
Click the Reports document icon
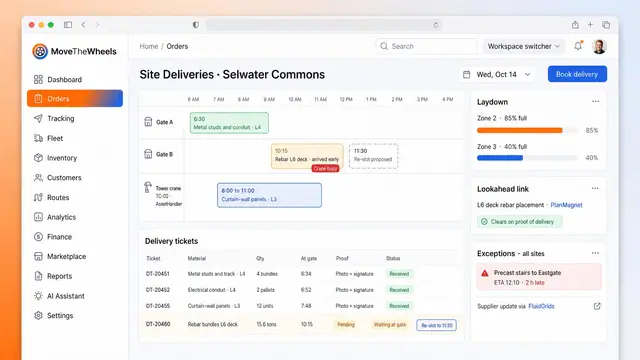tap(38, 276)
